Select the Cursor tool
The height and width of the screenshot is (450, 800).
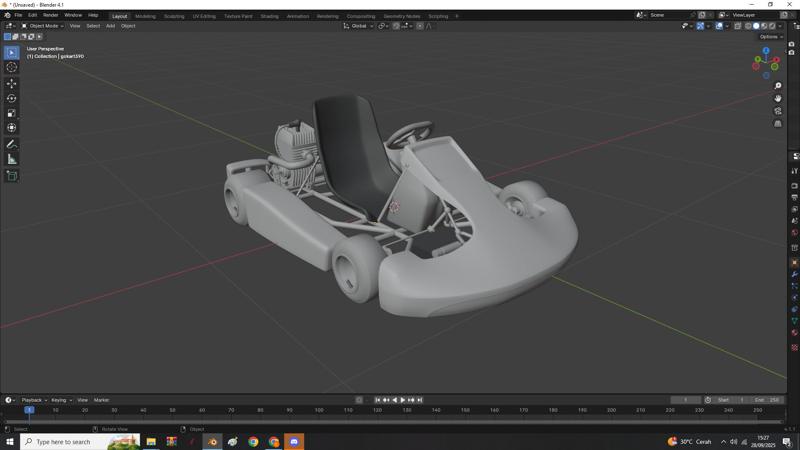[x=12, y=67]
